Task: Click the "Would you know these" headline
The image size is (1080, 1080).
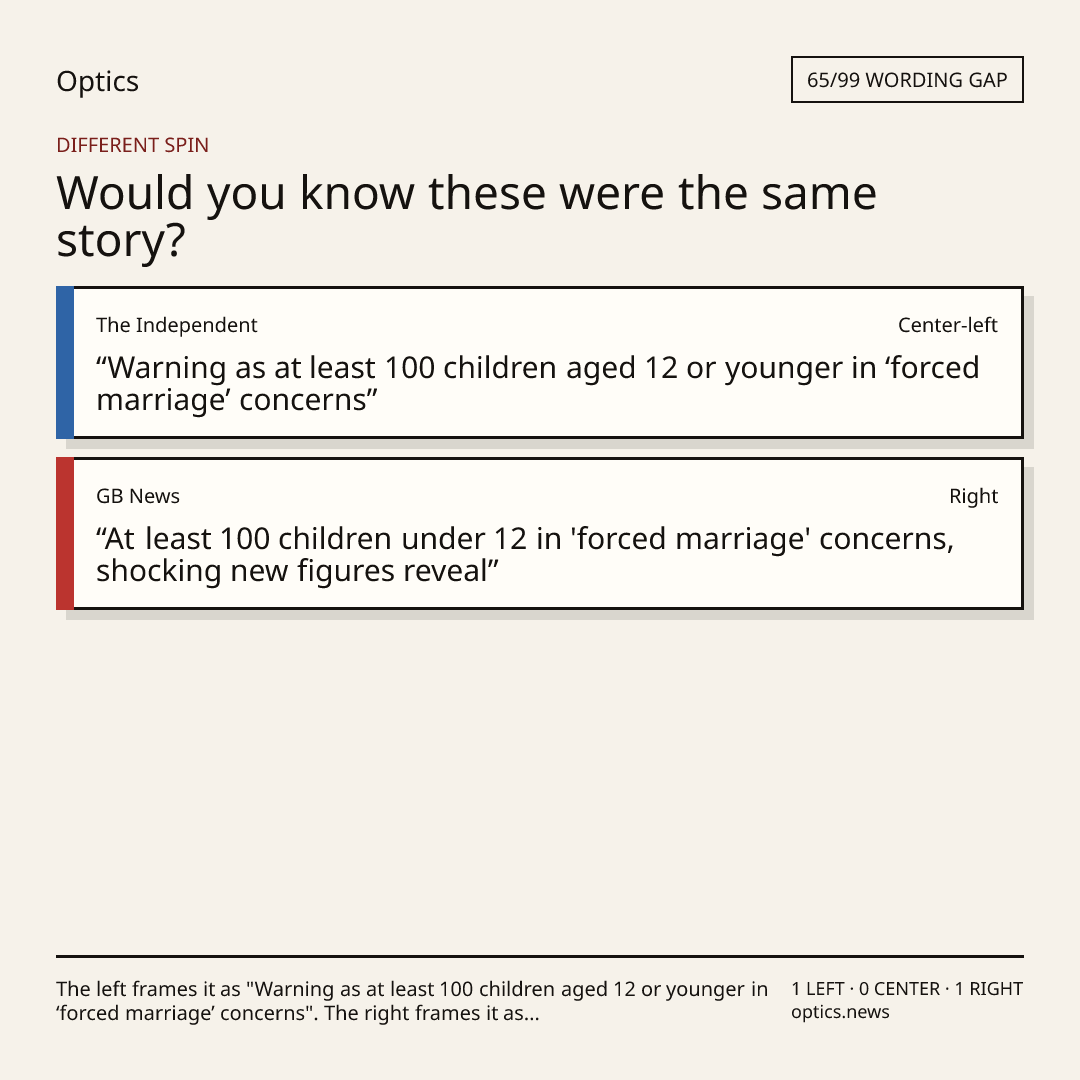Action: coord(466,216)
